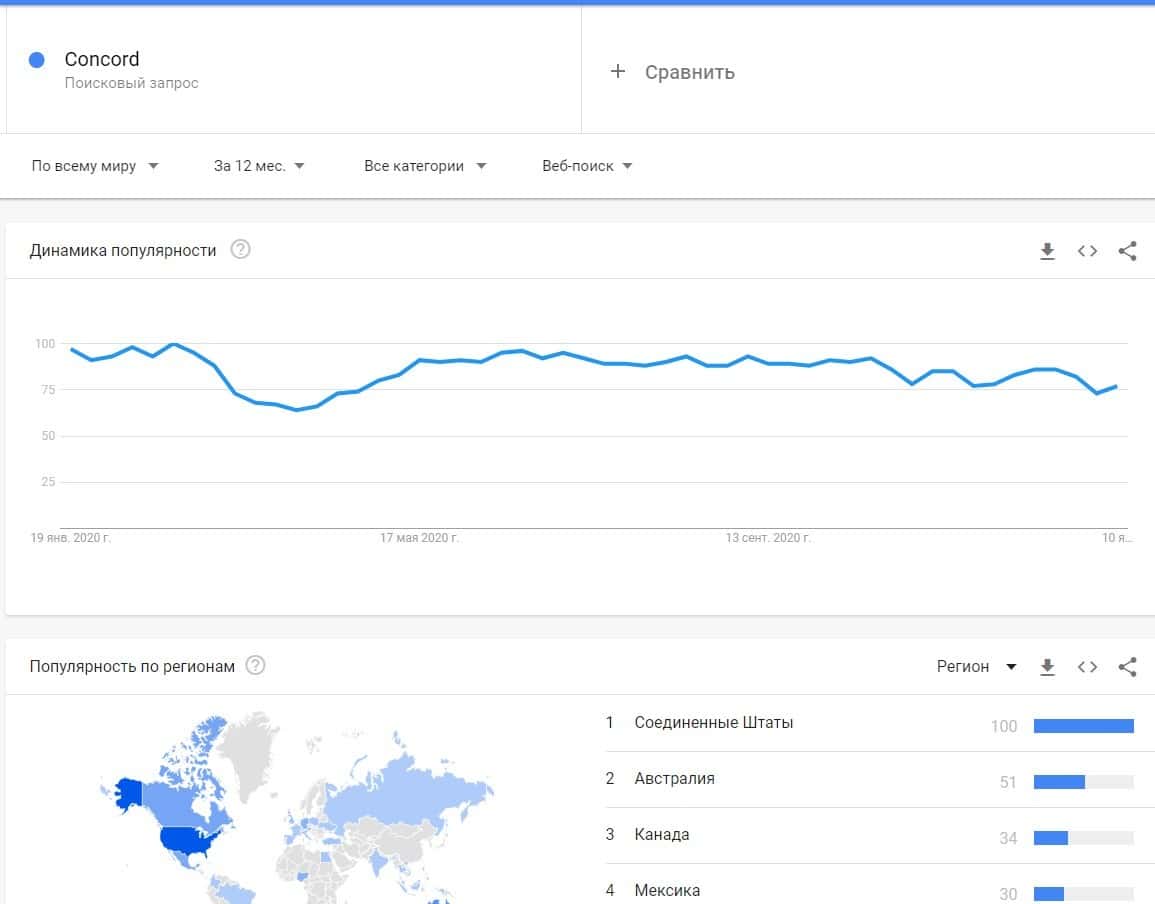
Task: Open help for Популярность по регионам
Action: tap(255, 666)
